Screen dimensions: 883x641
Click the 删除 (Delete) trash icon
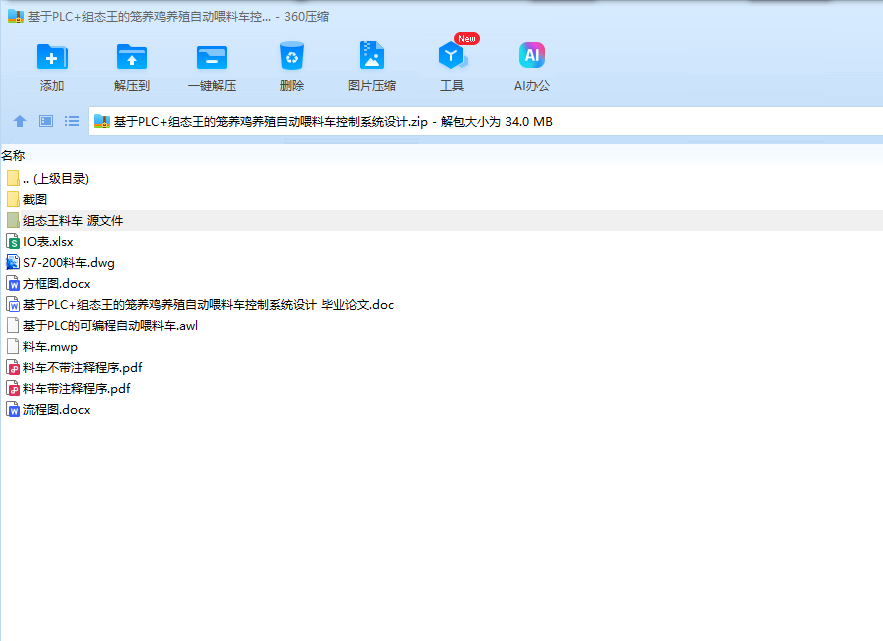pos(292,56)
